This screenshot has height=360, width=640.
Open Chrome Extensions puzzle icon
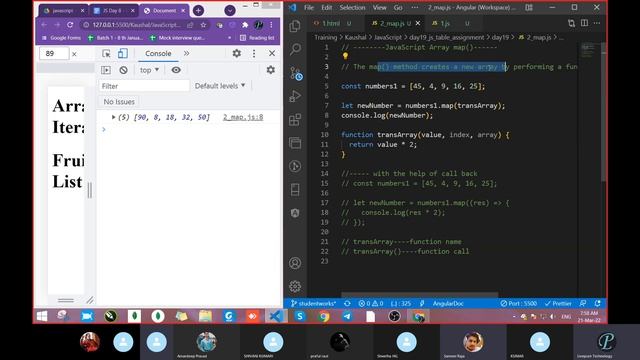click(x=245, y=25)
